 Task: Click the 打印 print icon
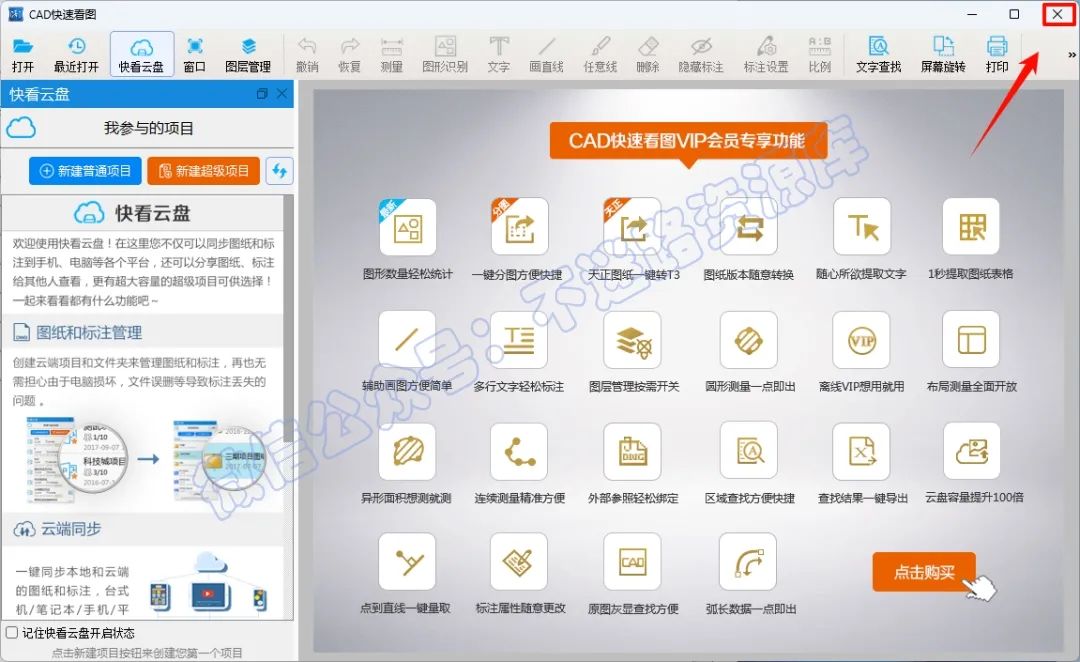click(x=997, y=55)
